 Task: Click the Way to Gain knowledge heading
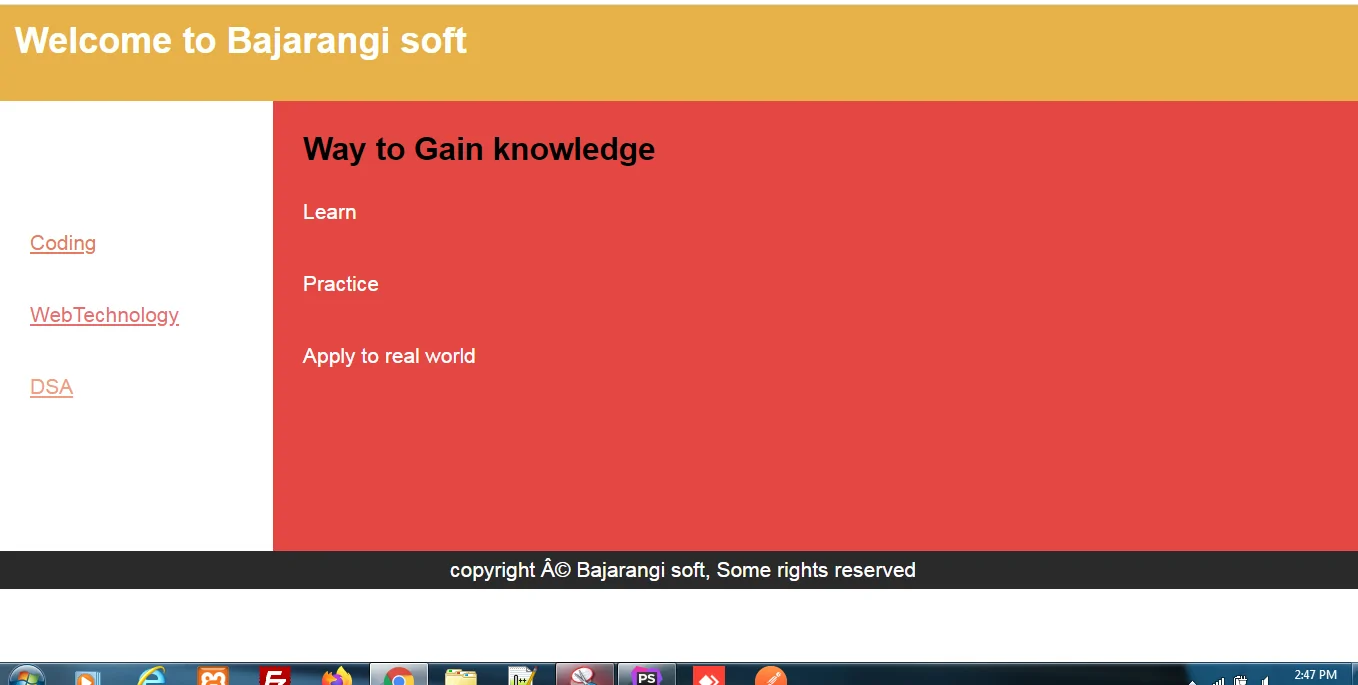tap(479, 149)
